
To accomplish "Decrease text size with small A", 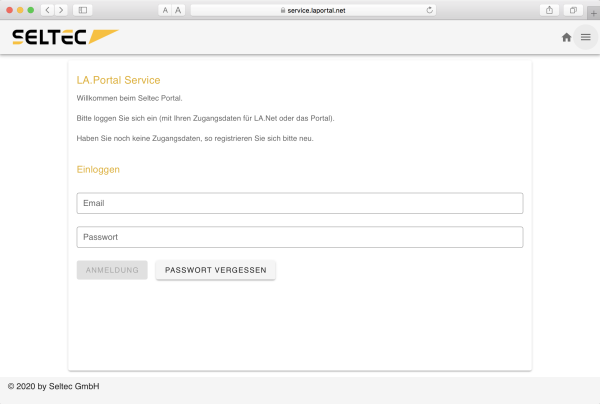I will coord(165,10).
